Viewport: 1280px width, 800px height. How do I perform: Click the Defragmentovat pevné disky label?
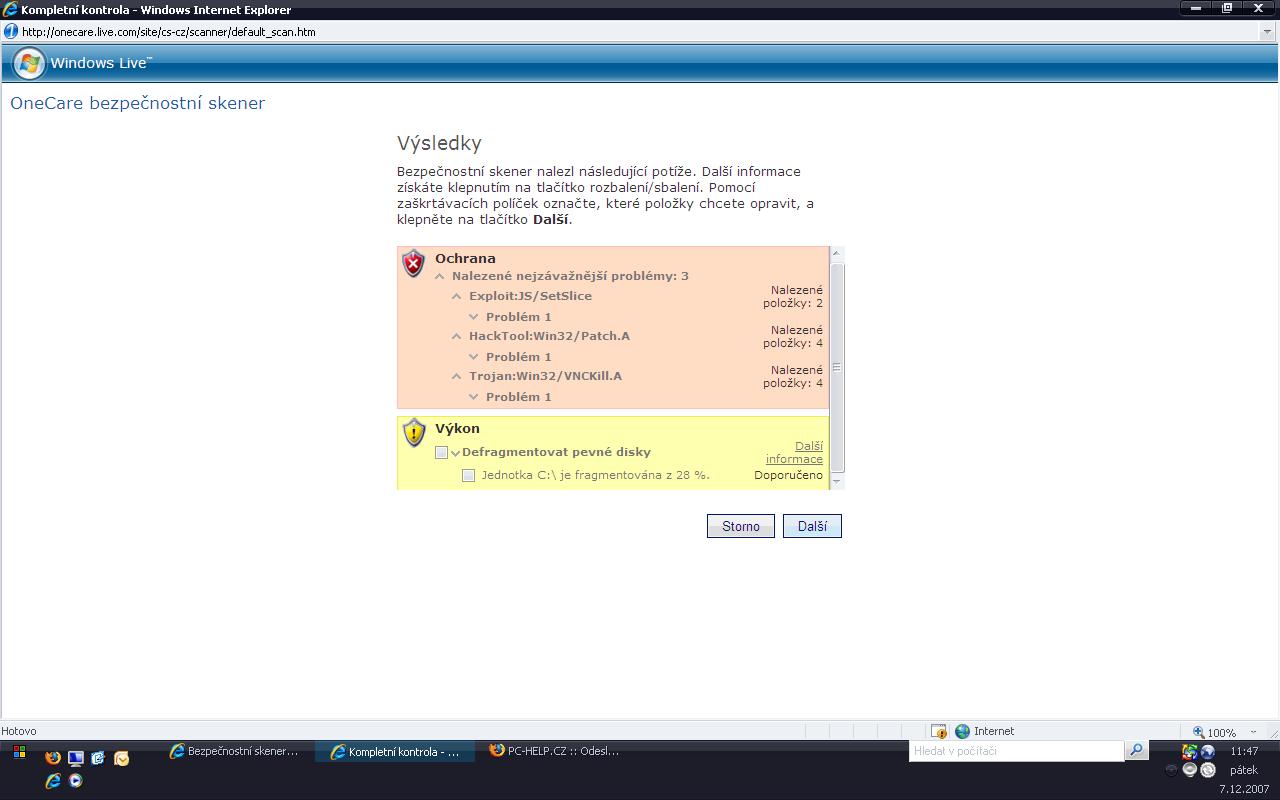coord(556,452)
